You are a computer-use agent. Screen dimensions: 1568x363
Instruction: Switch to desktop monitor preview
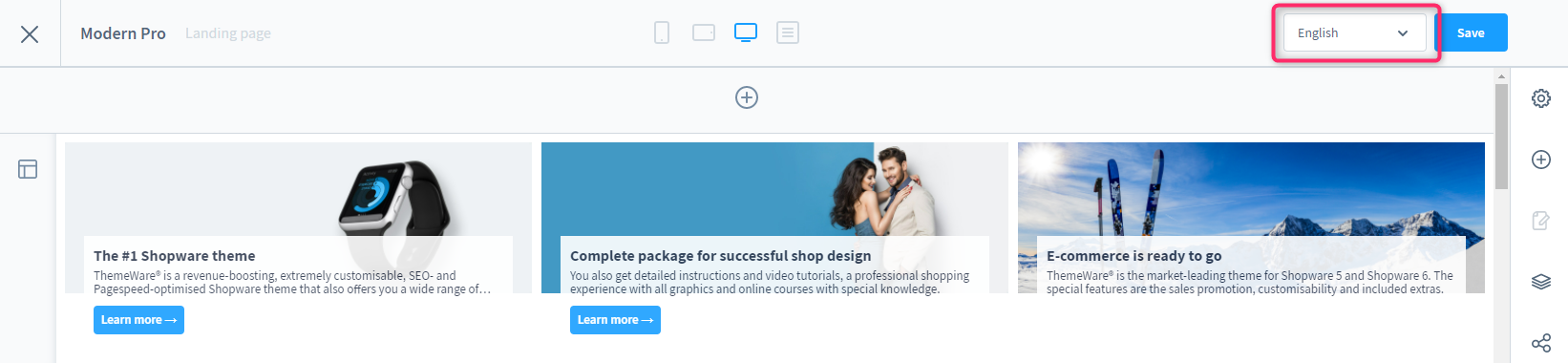point(746,33)
